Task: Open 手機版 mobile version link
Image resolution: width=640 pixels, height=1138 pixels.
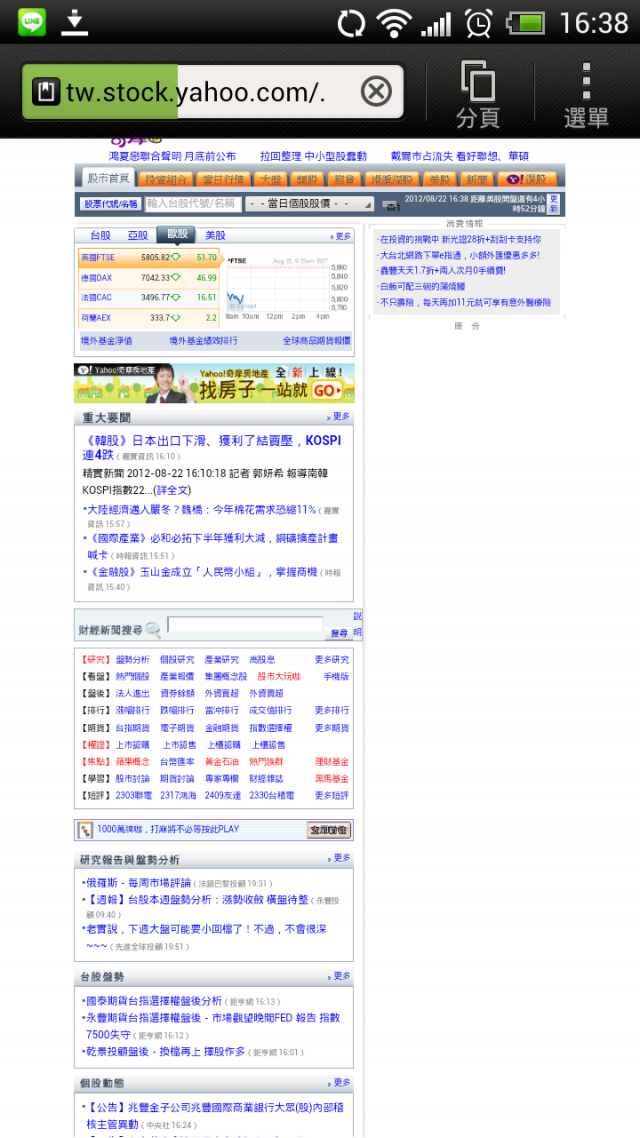Action: point(336,676)
